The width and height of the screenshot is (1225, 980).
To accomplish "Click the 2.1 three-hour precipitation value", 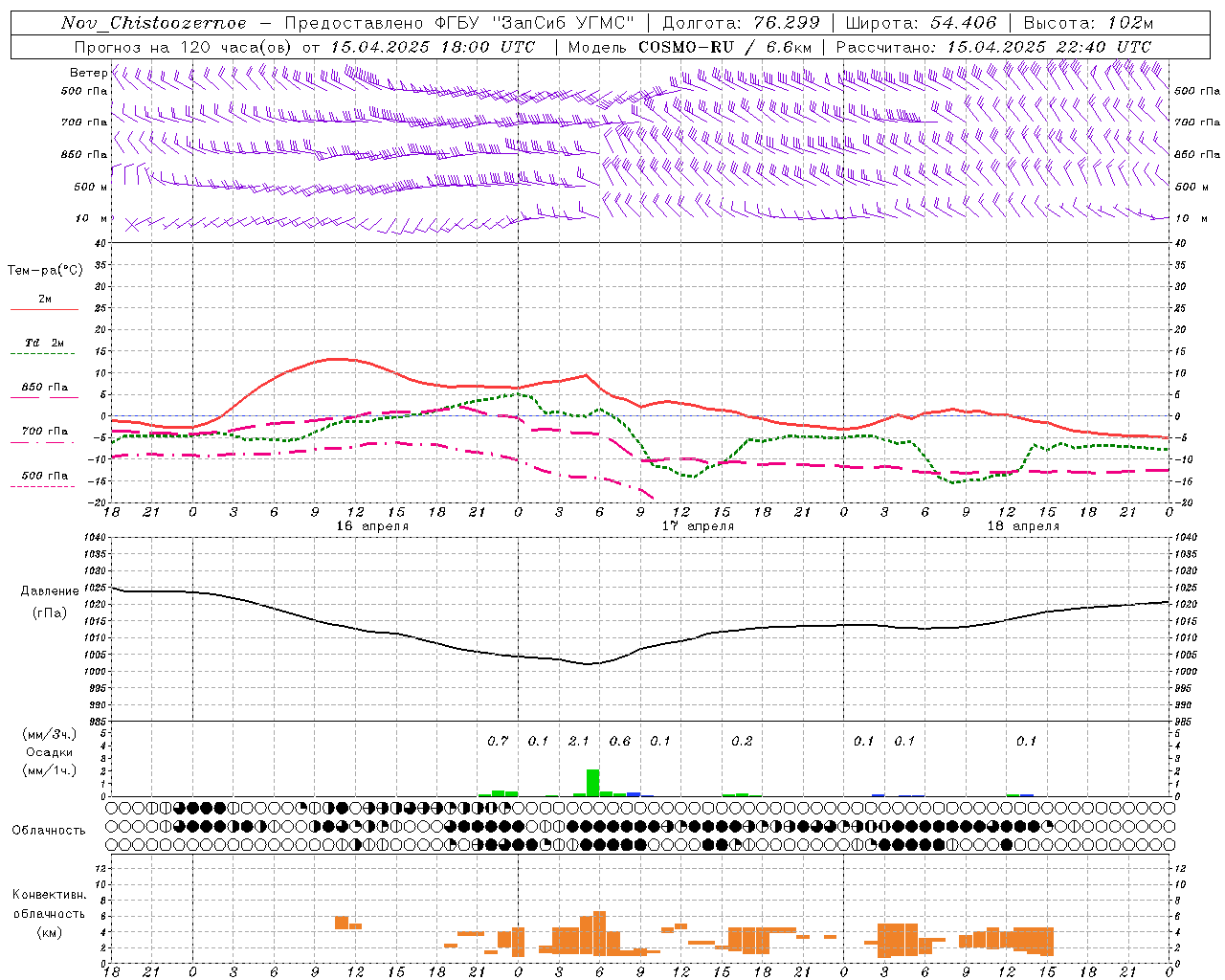I will click(578, 741).
